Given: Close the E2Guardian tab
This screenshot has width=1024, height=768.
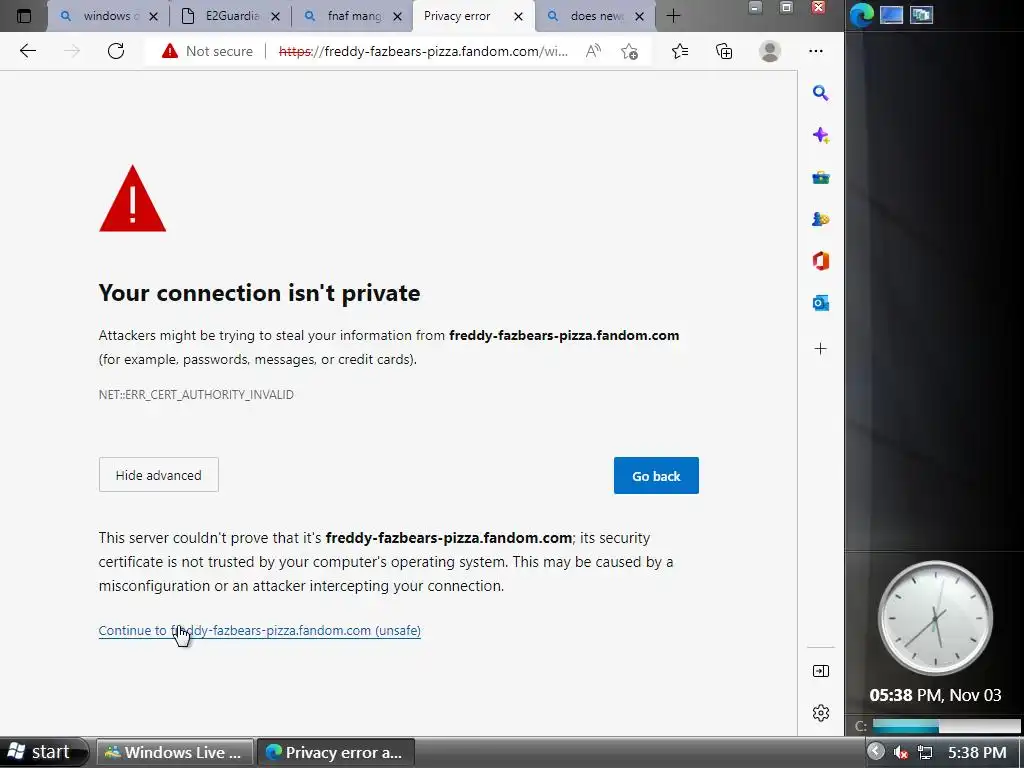Looking at the screenshot, I should pyautogui.click(x=276, y=16).
